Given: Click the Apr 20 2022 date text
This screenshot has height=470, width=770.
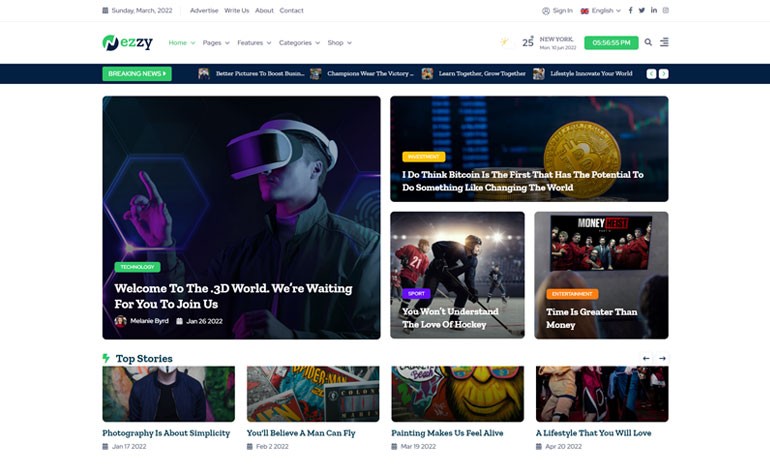Looking at the screenshot, I should coord(563,446).
